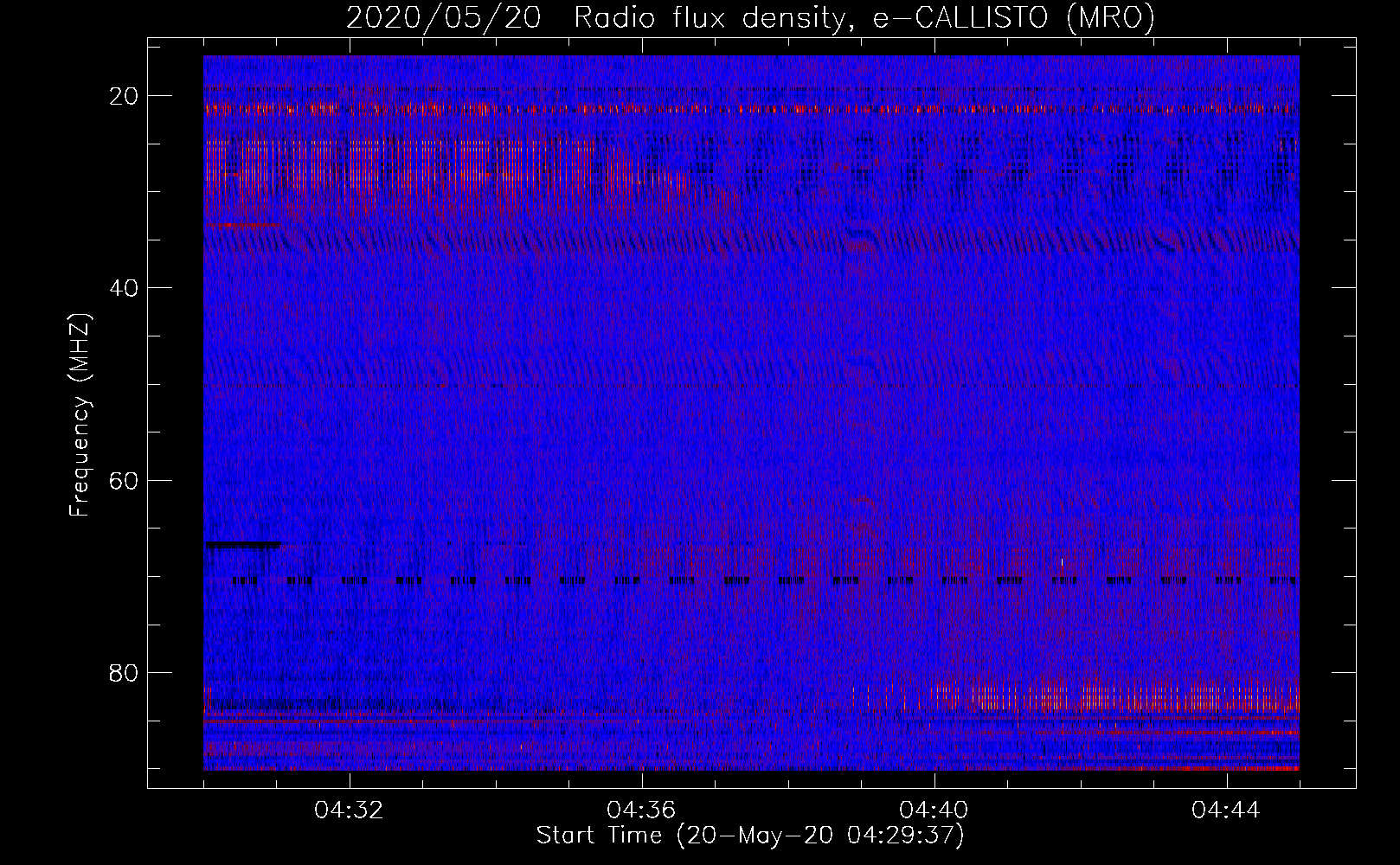Click the plot title '2020/05/20 Radio flux density, e-CALLISTO (MRO)'
The image size is (1400, 865).
click(x=750, y=17)
